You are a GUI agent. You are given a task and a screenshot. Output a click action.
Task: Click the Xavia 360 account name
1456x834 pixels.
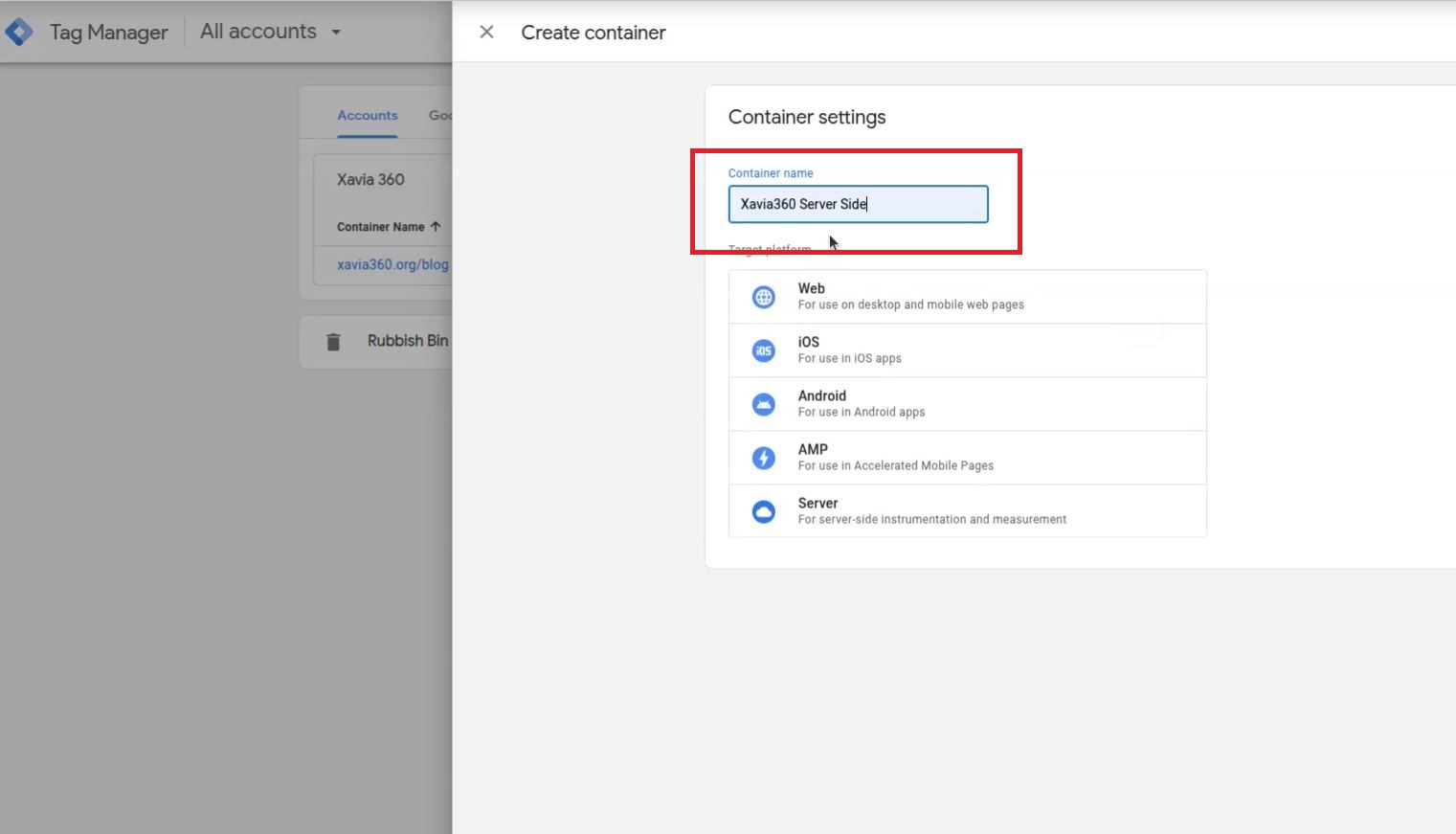pyautogui.click(x=370, y=179)
